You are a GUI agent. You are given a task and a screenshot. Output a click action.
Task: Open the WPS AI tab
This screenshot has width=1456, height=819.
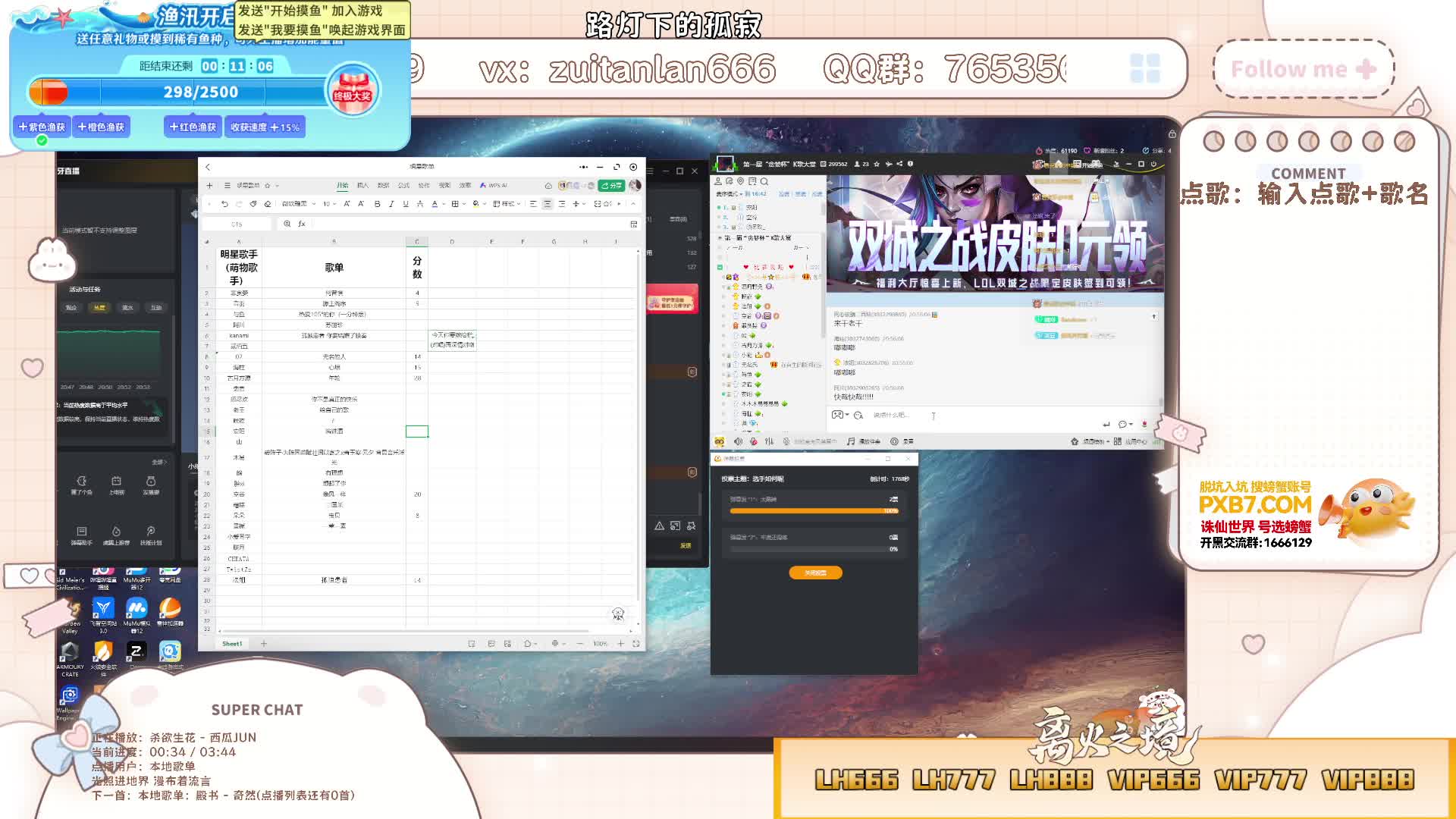pos(494,185)
